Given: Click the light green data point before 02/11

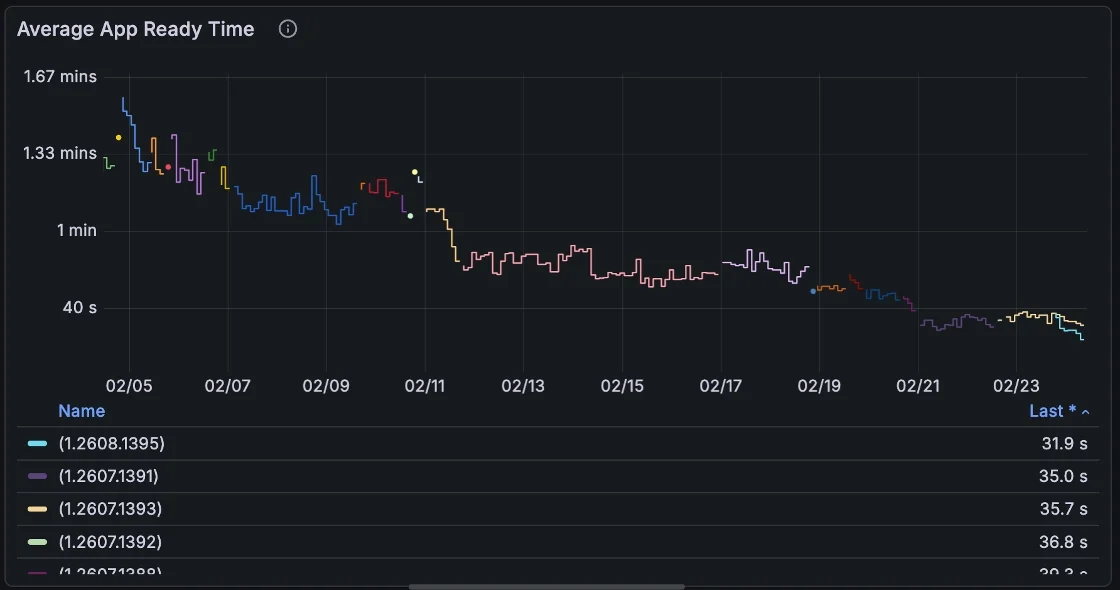Looking at the screenshot, I should [410, 216].
